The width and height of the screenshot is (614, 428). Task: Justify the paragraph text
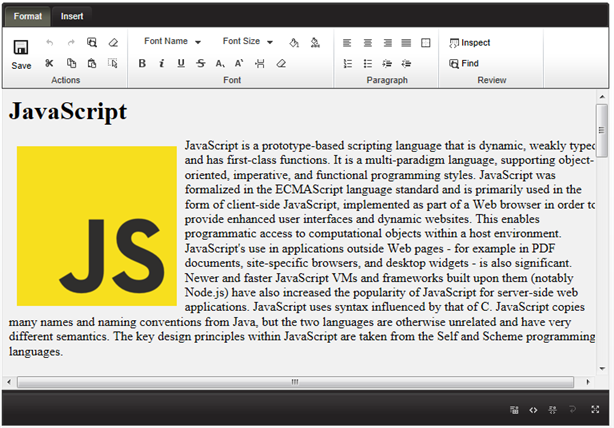406,43
